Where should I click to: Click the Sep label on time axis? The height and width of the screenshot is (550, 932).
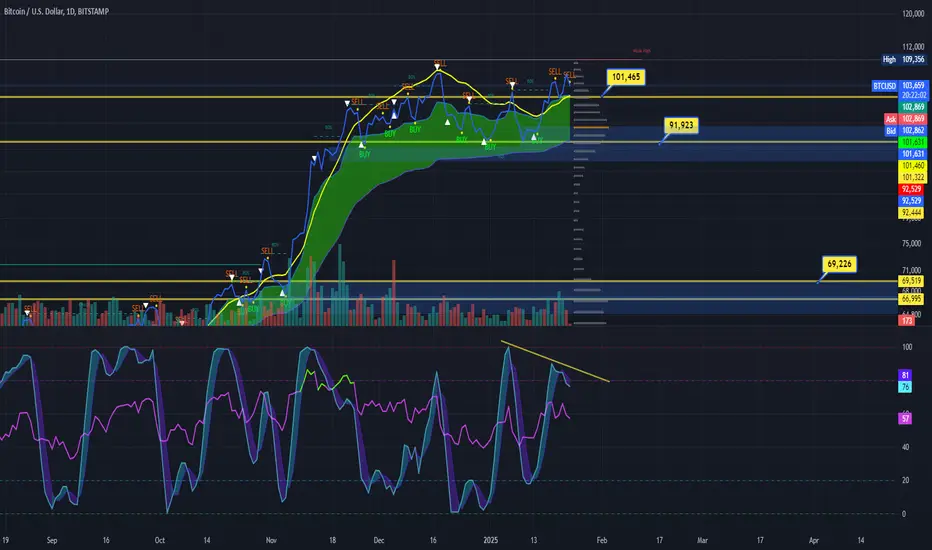52,540
